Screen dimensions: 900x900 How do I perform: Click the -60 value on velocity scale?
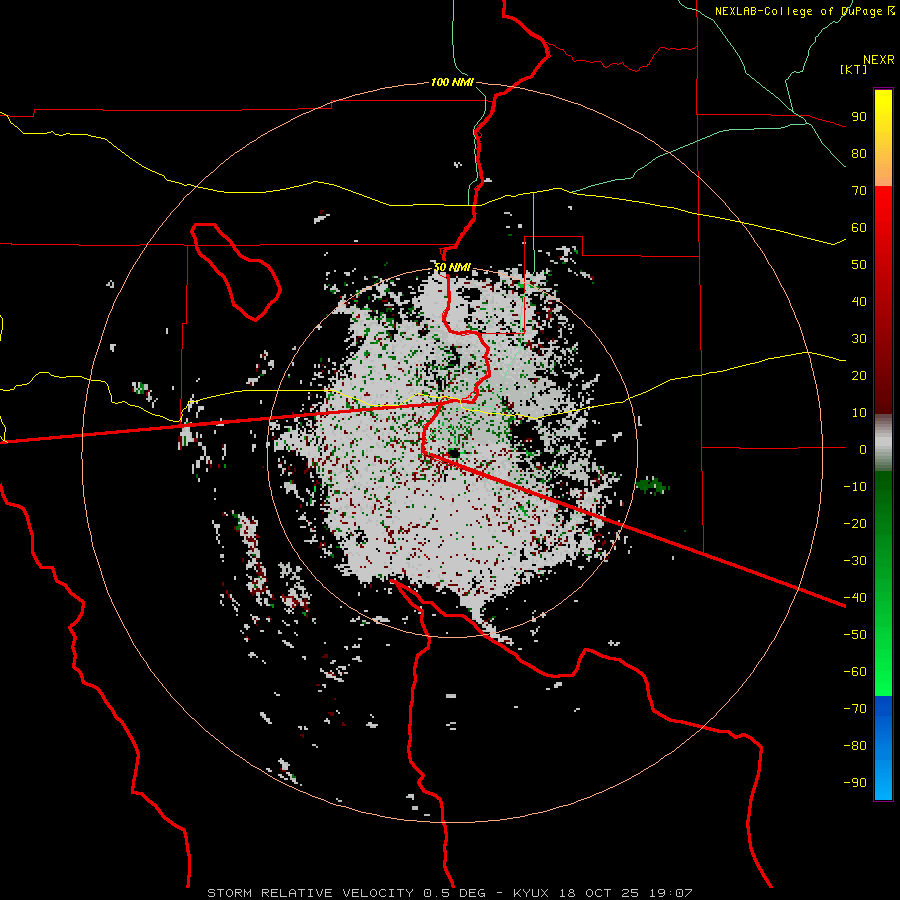click(855, 672)
